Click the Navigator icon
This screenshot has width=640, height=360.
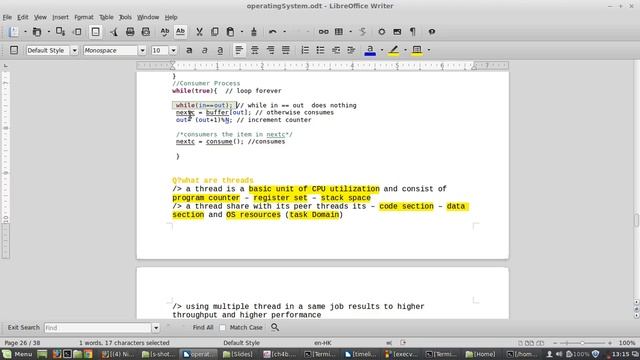click(x=381, y=32)
